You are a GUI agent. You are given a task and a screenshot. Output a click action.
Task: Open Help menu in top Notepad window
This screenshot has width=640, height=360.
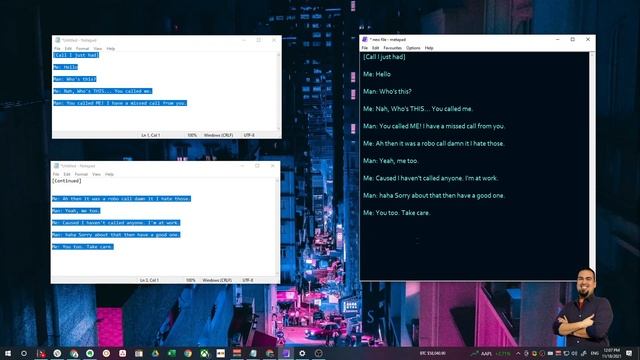pyautogui.click(x=111, y=49)
